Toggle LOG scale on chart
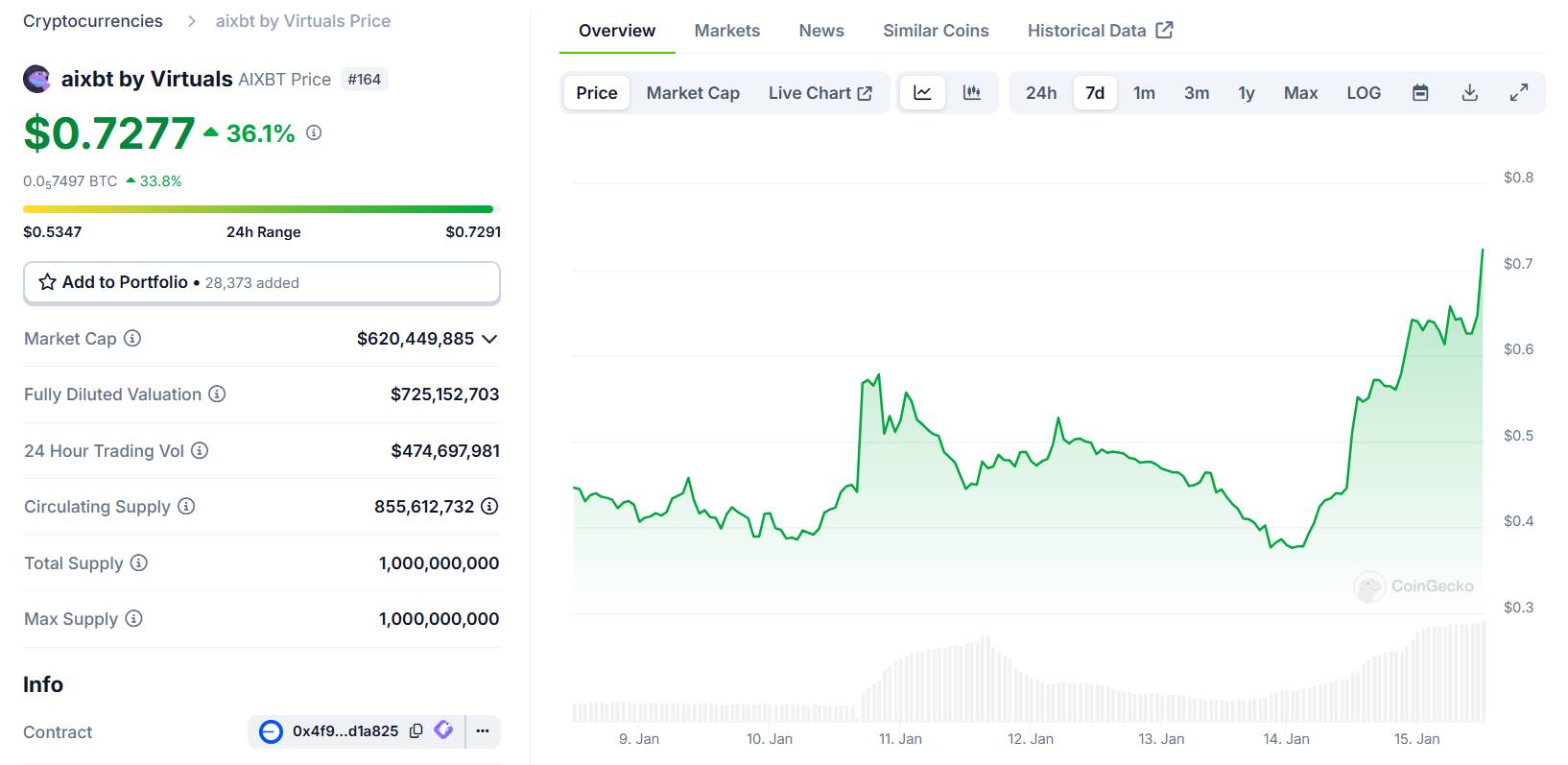The width and height of the screenshot is (1568, 765). click(1364, 93)
